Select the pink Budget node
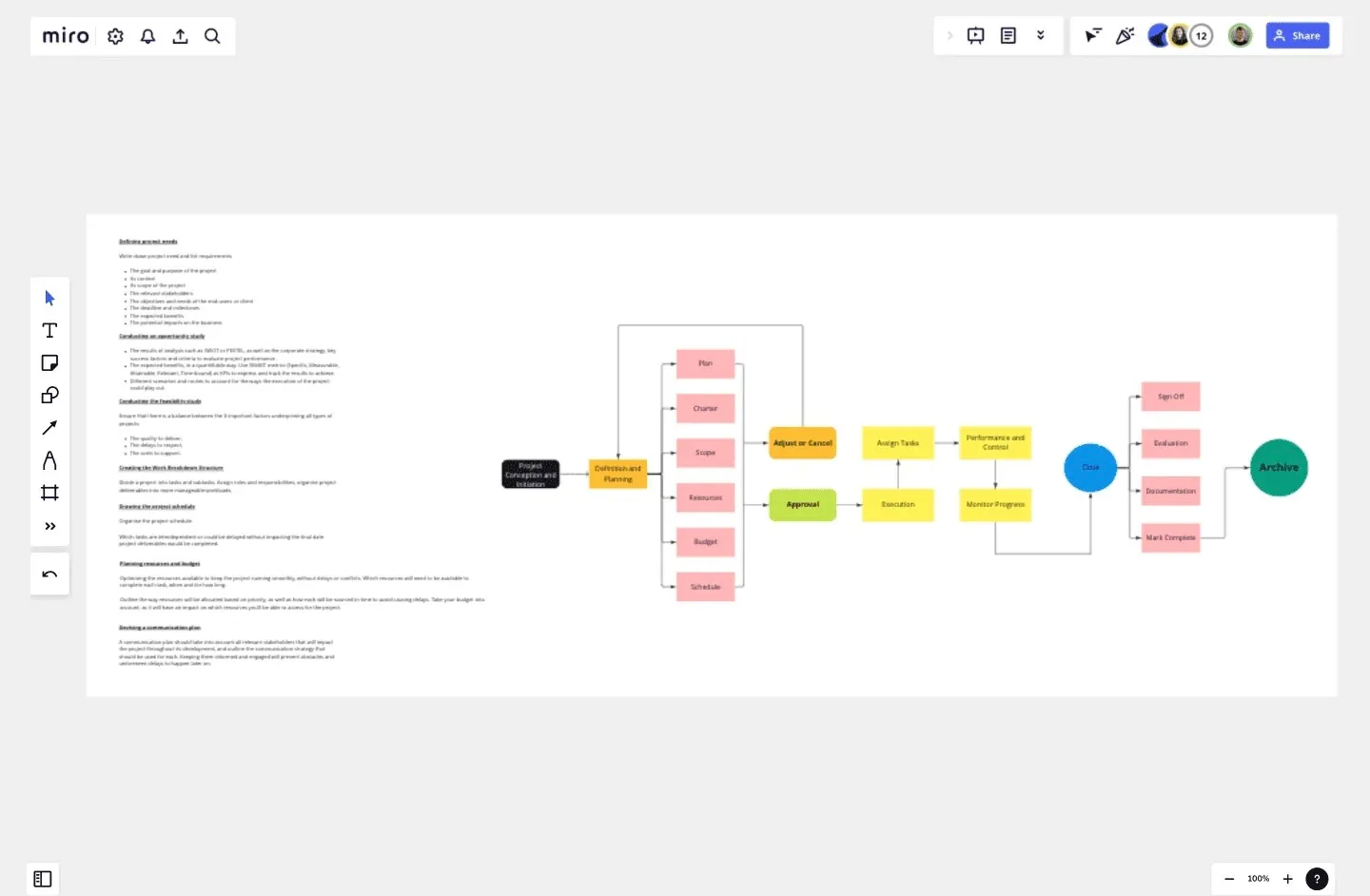Screen dimensions: 1370x896 point(705,541)
